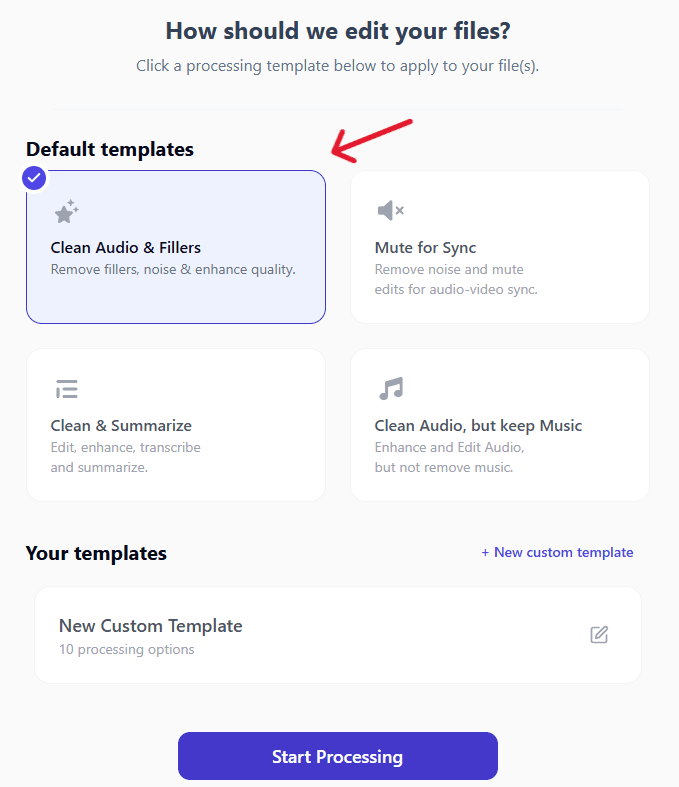Viewport: 679px width, 787px height.
Task: Click the New Custom Template name
Action: (151, 626)
